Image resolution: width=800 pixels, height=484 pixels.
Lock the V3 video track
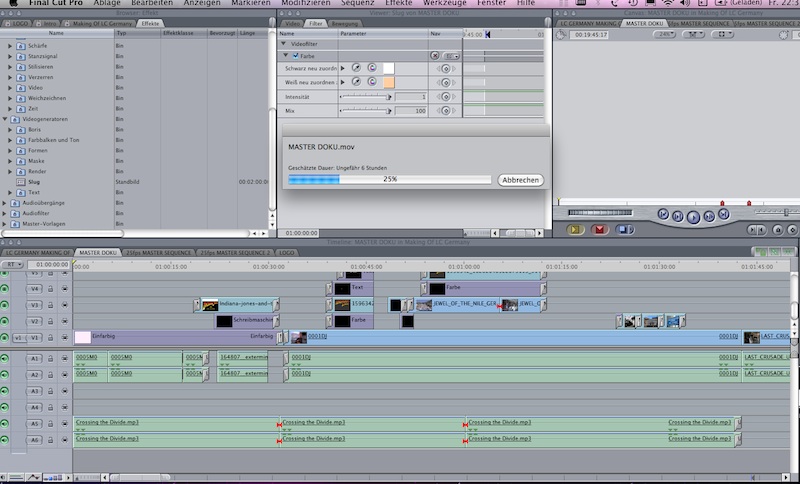click(50, 305)
